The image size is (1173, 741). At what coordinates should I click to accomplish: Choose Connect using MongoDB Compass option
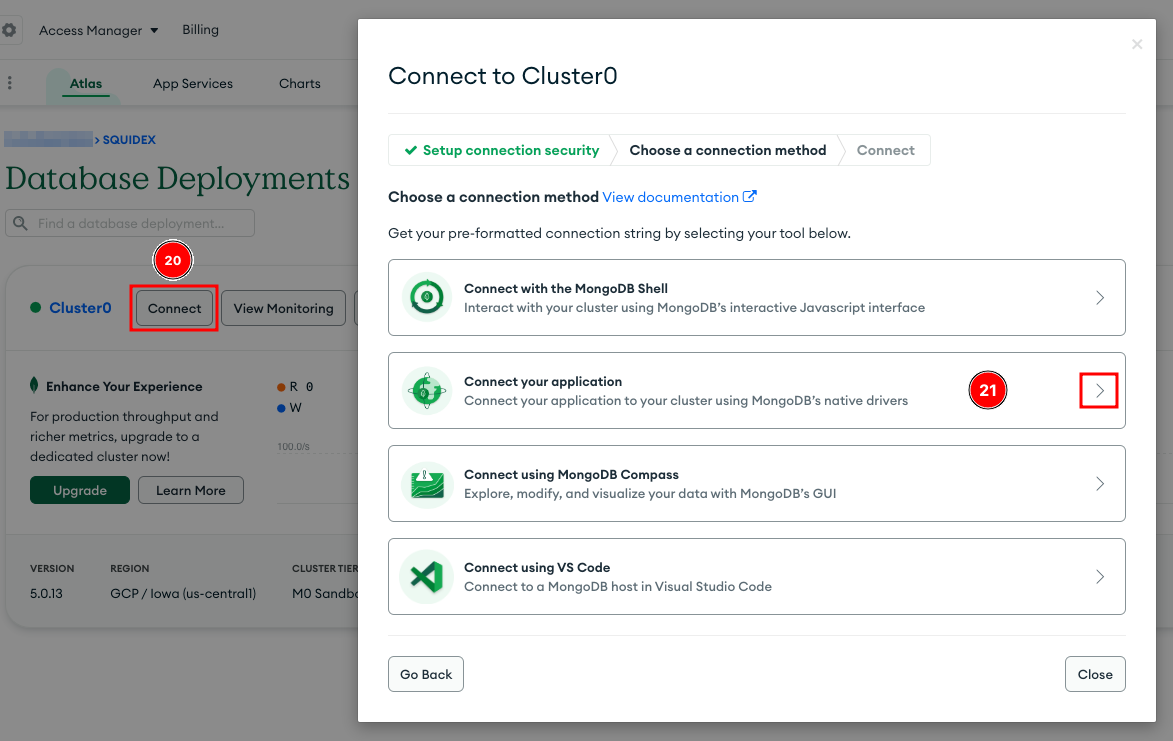click(x=757, y=484)
